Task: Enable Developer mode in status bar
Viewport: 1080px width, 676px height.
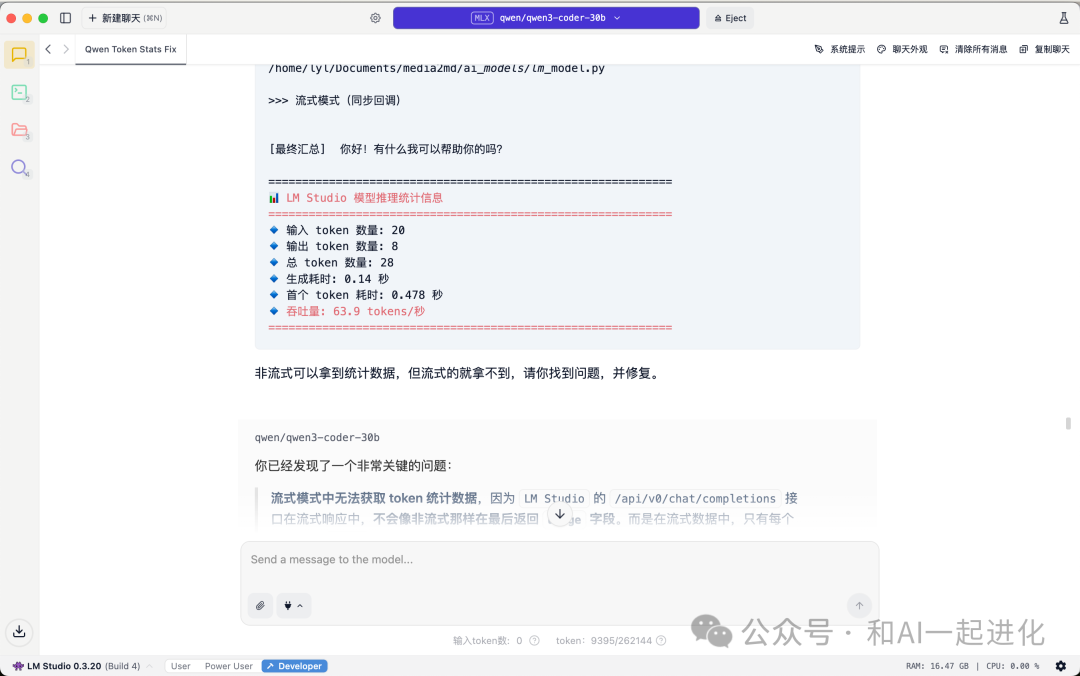Action: [294, 665]
